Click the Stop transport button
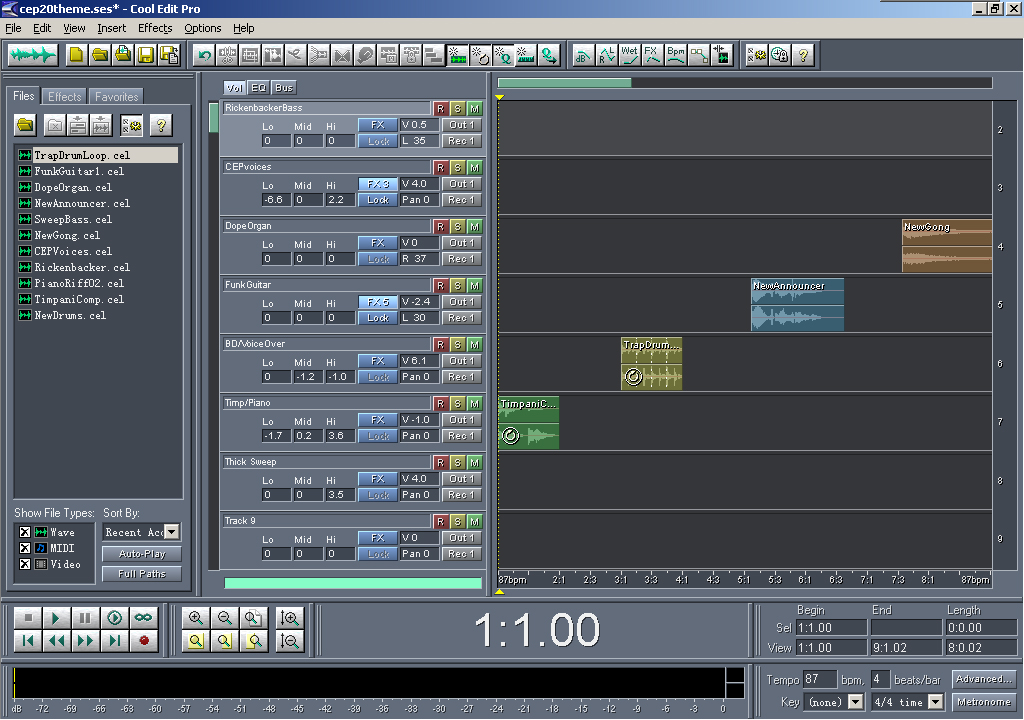The image size is (1024, 720). 27,617
